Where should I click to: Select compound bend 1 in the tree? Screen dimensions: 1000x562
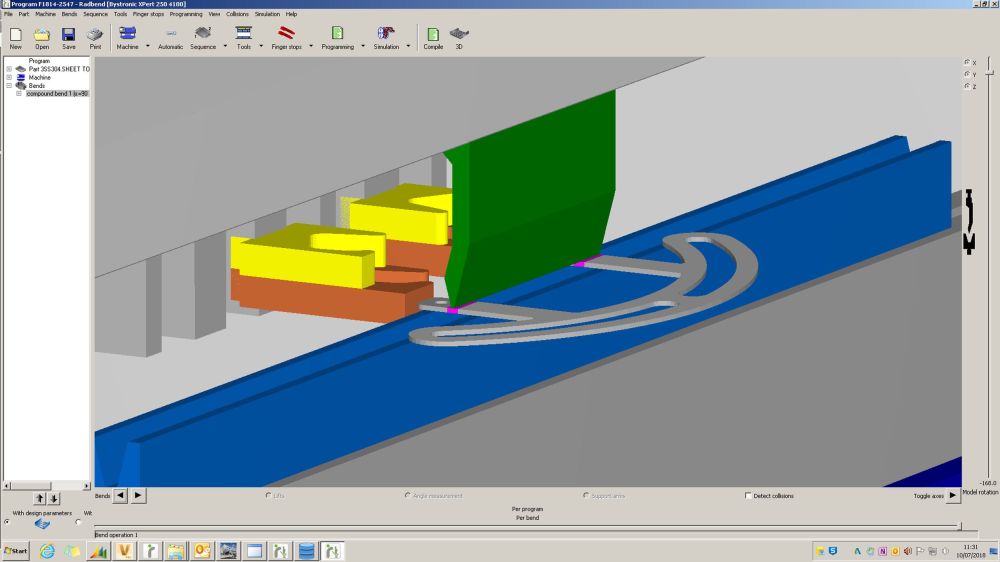tap(57, 93)
